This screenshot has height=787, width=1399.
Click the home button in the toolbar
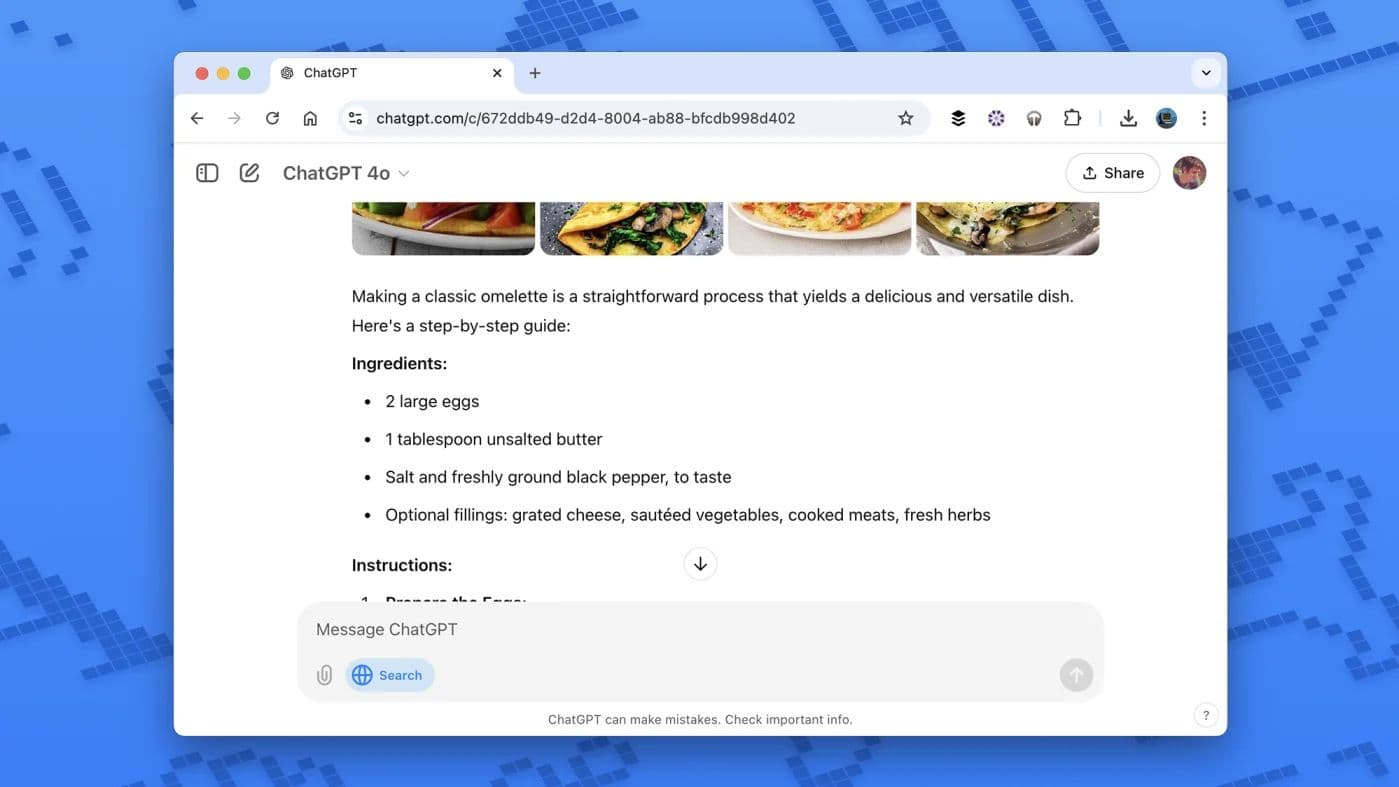(310, 118)
